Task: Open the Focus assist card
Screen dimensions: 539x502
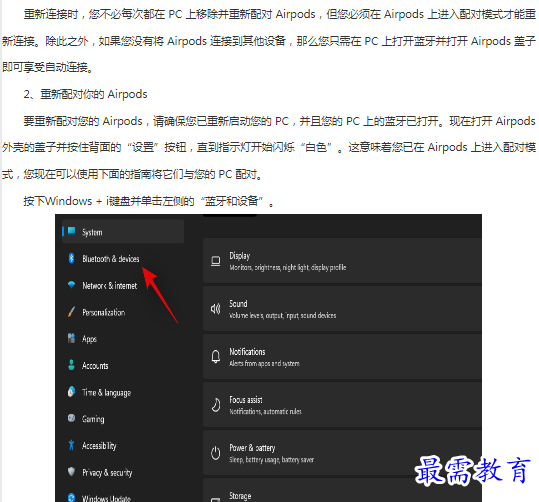Action: coord(342,405)
